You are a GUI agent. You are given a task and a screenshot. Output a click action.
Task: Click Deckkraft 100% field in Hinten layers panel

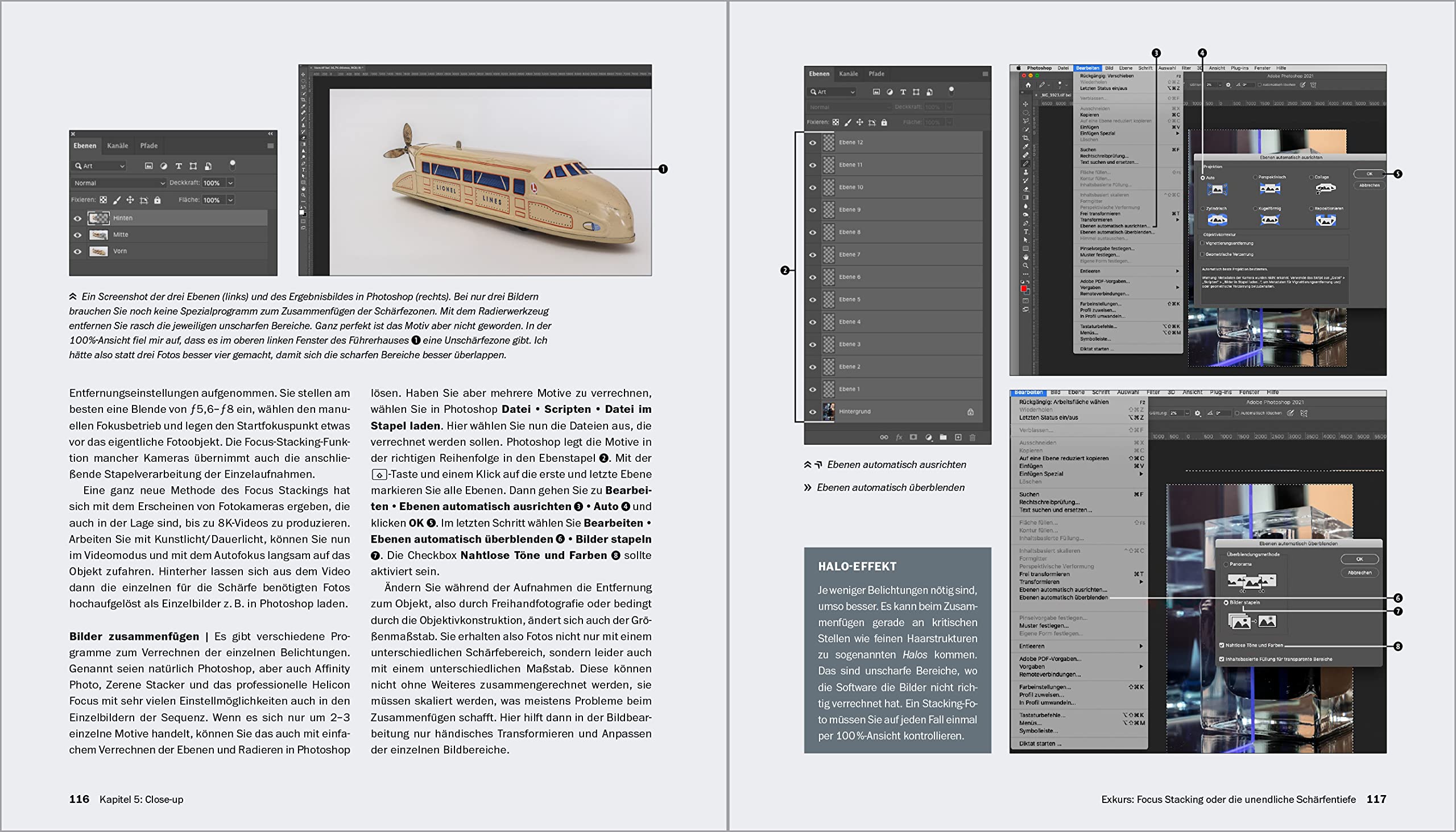pyautogui.click(x=214, y=183)
